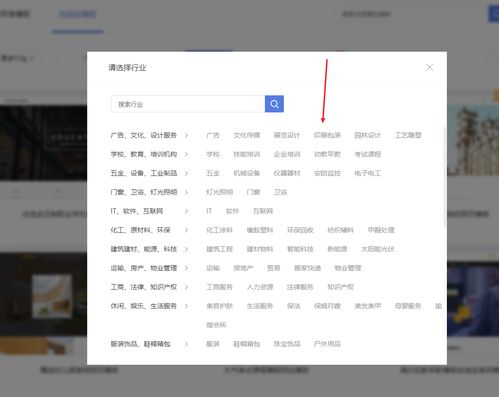Select the 房地产 link
Viewport: 499px width, 397px height.
243,268
